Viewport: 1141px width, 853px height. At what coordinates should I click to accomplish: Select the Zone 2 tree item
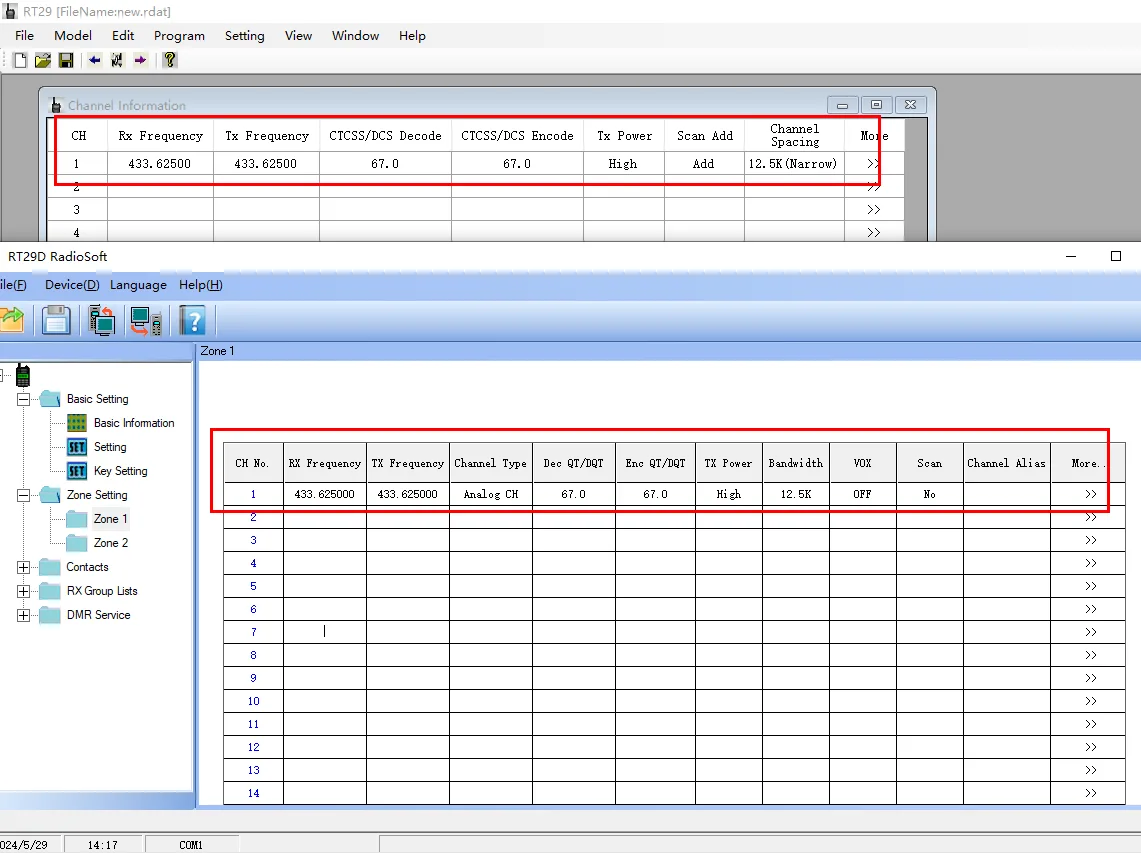coord(111,543)
